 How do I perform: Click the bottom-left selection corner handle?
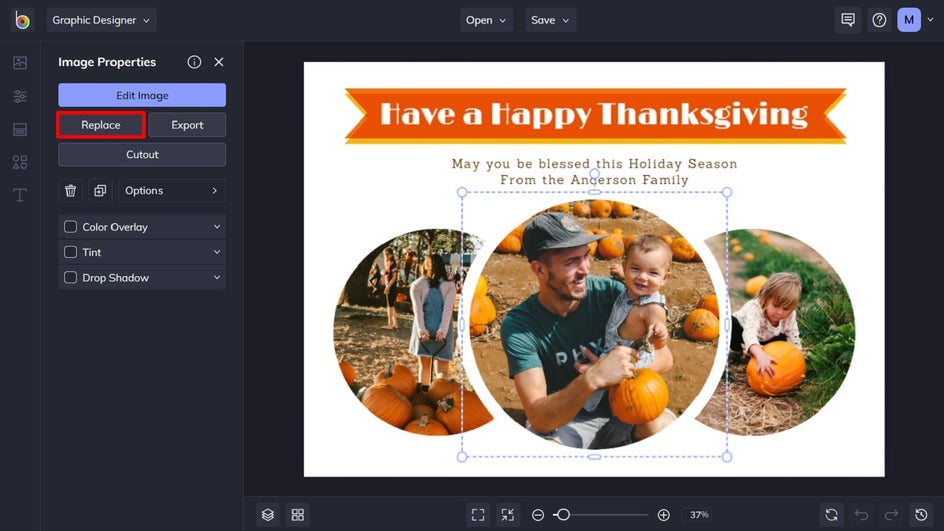coord(462,457)
